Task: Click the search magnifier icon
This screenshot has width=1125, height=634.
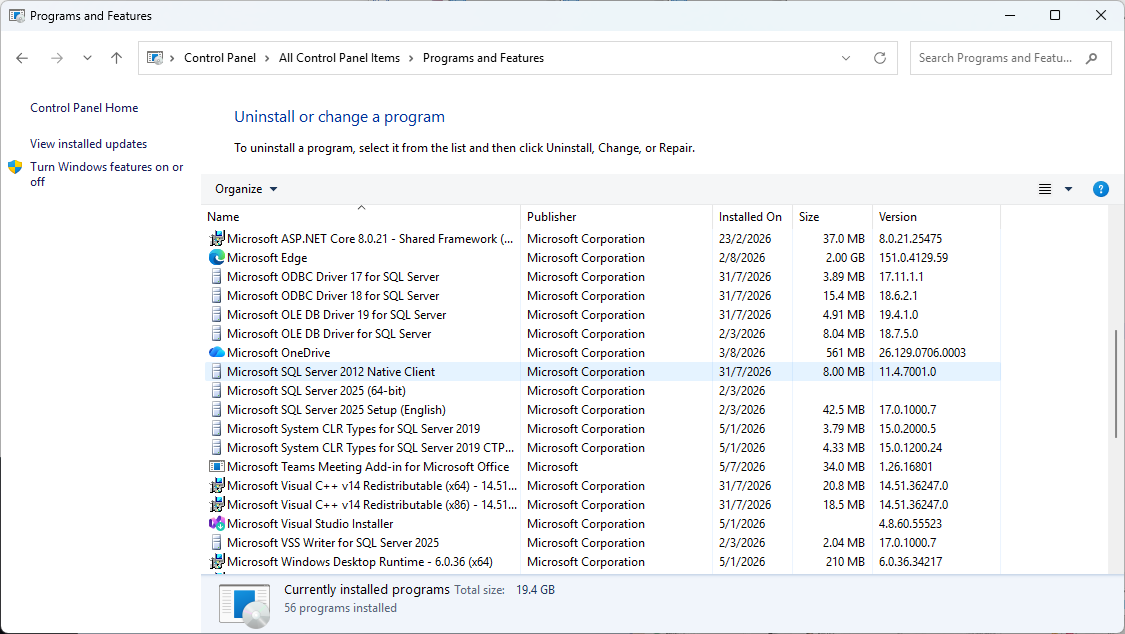Action: [1091, 58]
